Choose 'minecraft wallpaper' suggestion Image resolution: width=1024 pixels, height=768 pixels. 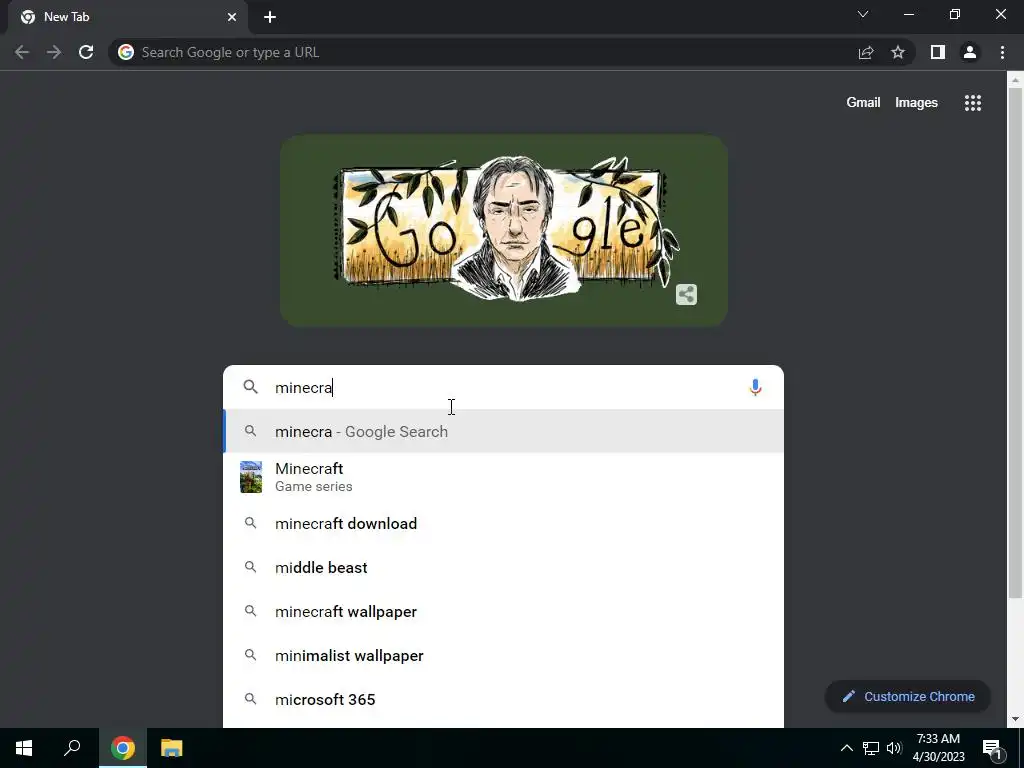click(x=504, y=611)
